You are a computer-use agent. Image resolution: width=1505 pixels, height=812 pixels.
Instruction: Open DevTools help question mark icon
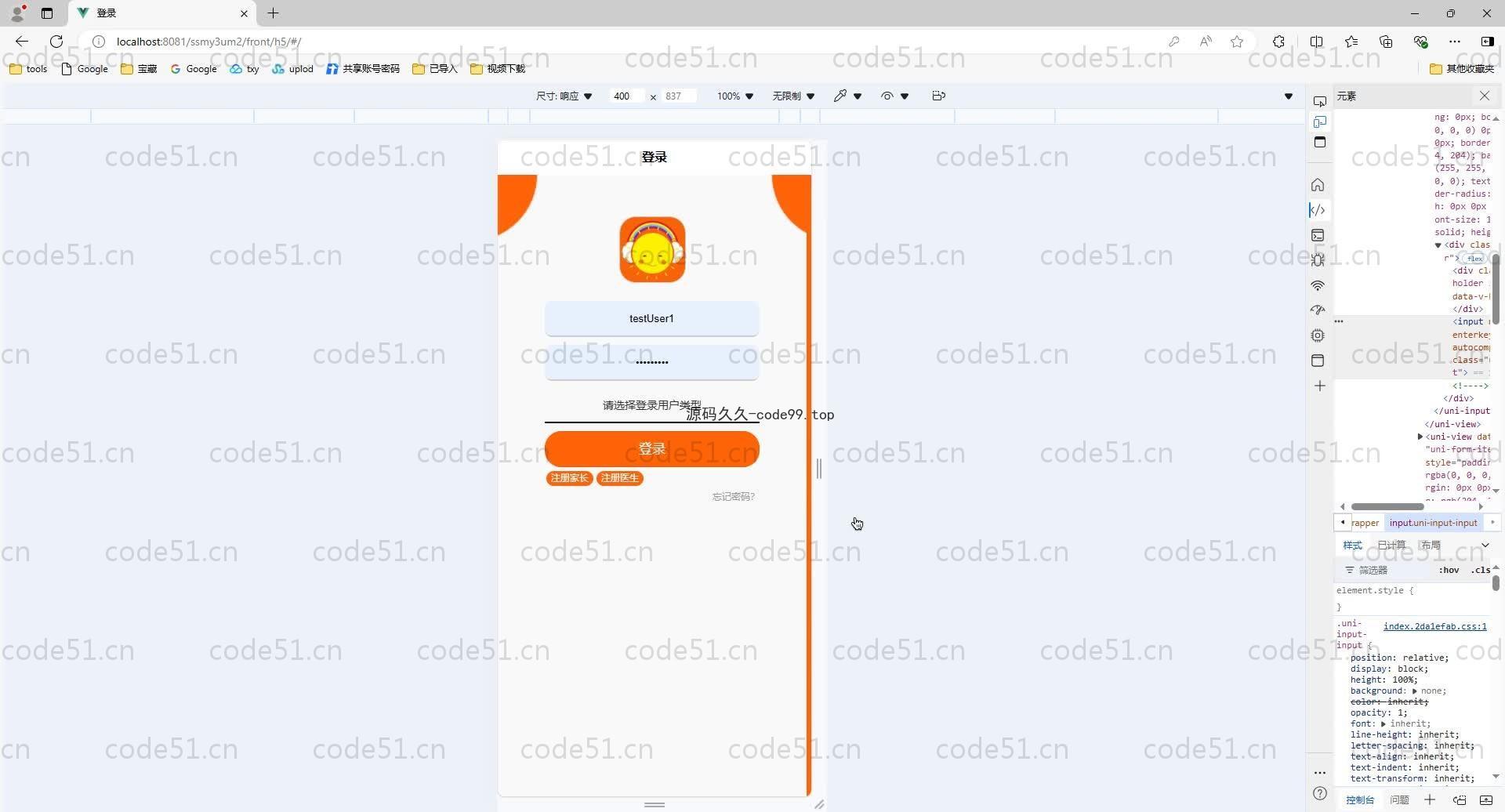[x=1320, y=793]
